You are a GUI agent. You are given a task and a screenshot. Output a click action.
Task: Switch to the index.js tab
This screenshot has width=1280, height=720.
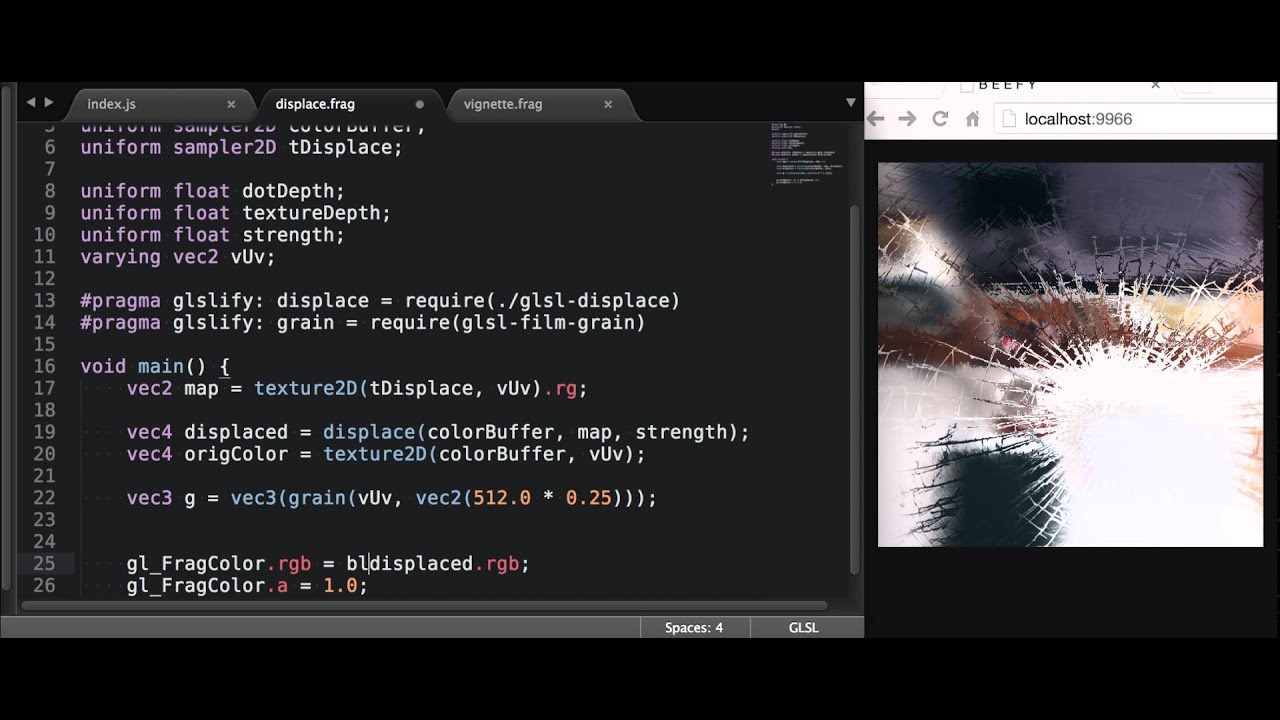[111, 104]
